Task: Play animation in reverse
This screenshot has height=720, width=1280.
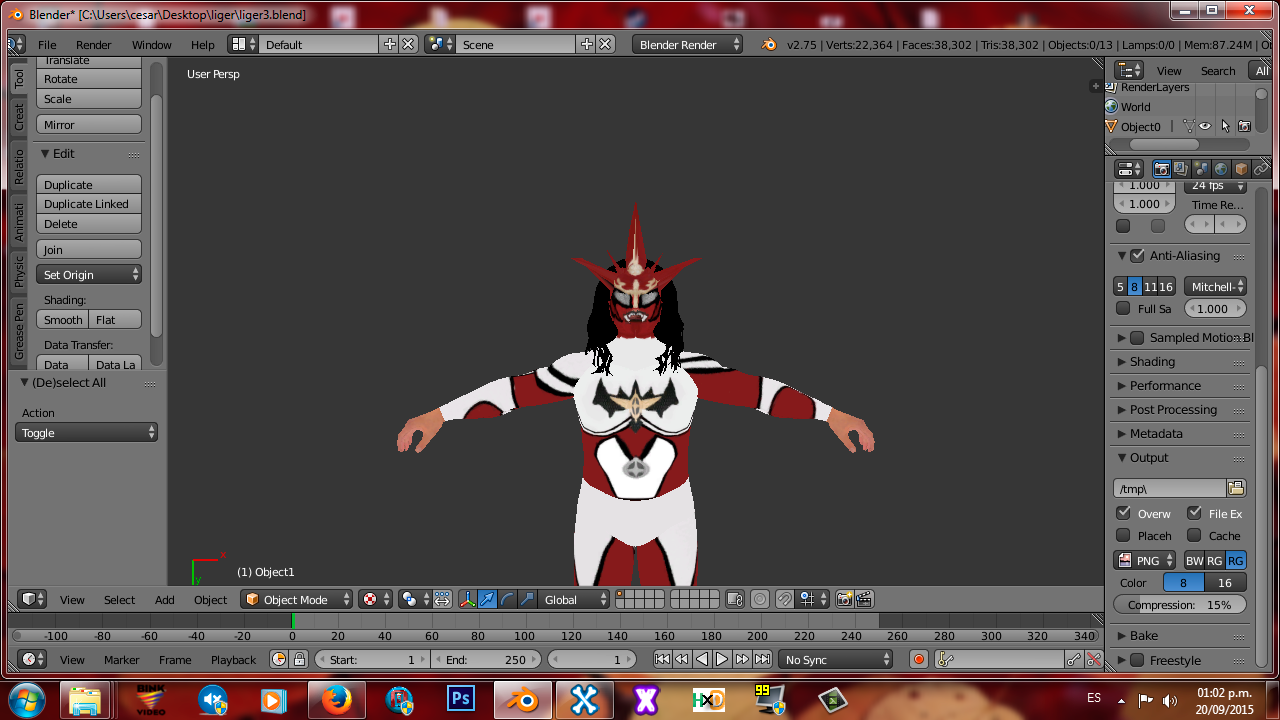Action: [x=702, y=659]
